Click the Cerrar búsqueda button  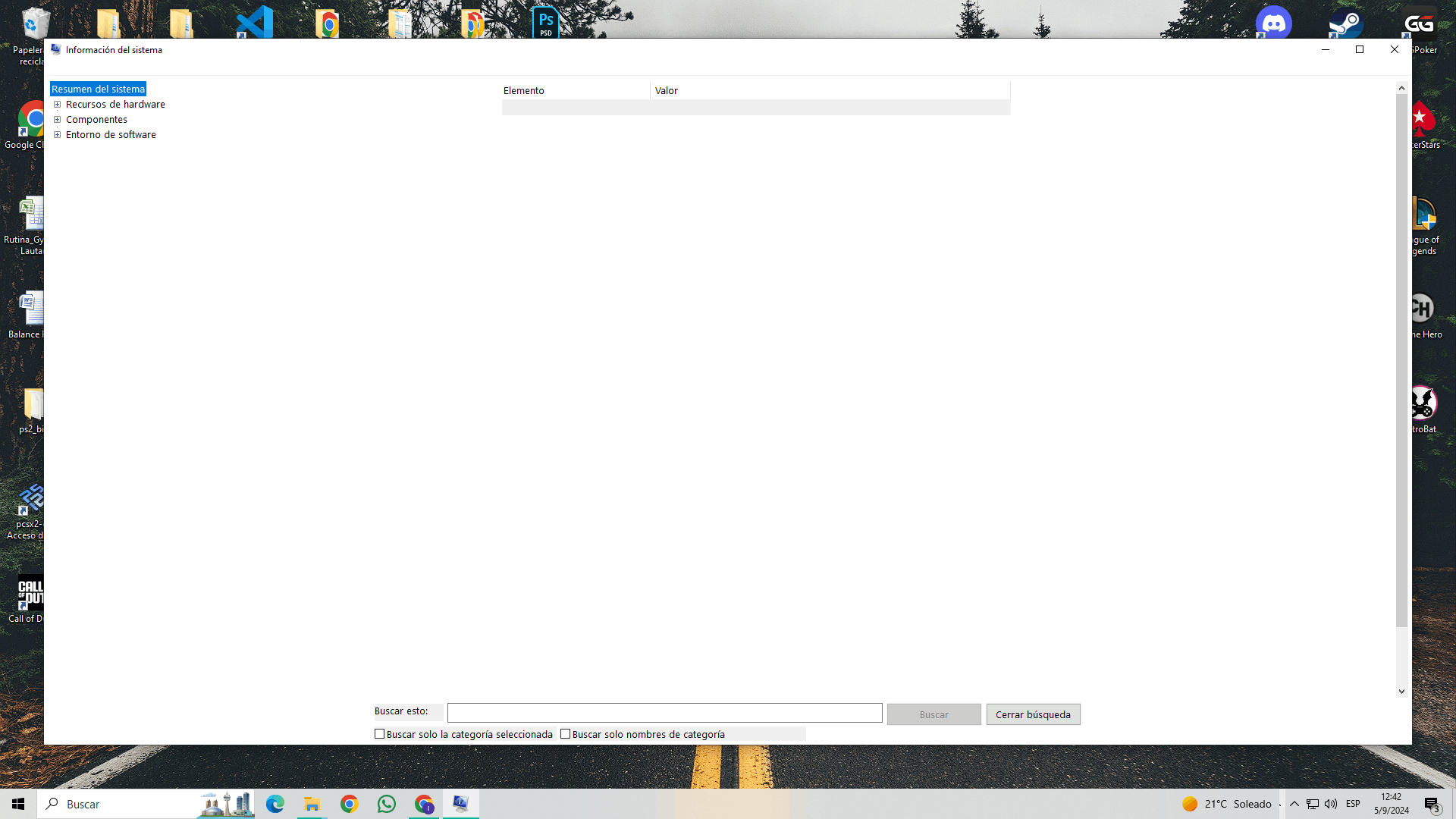(x=1033, y=714)
